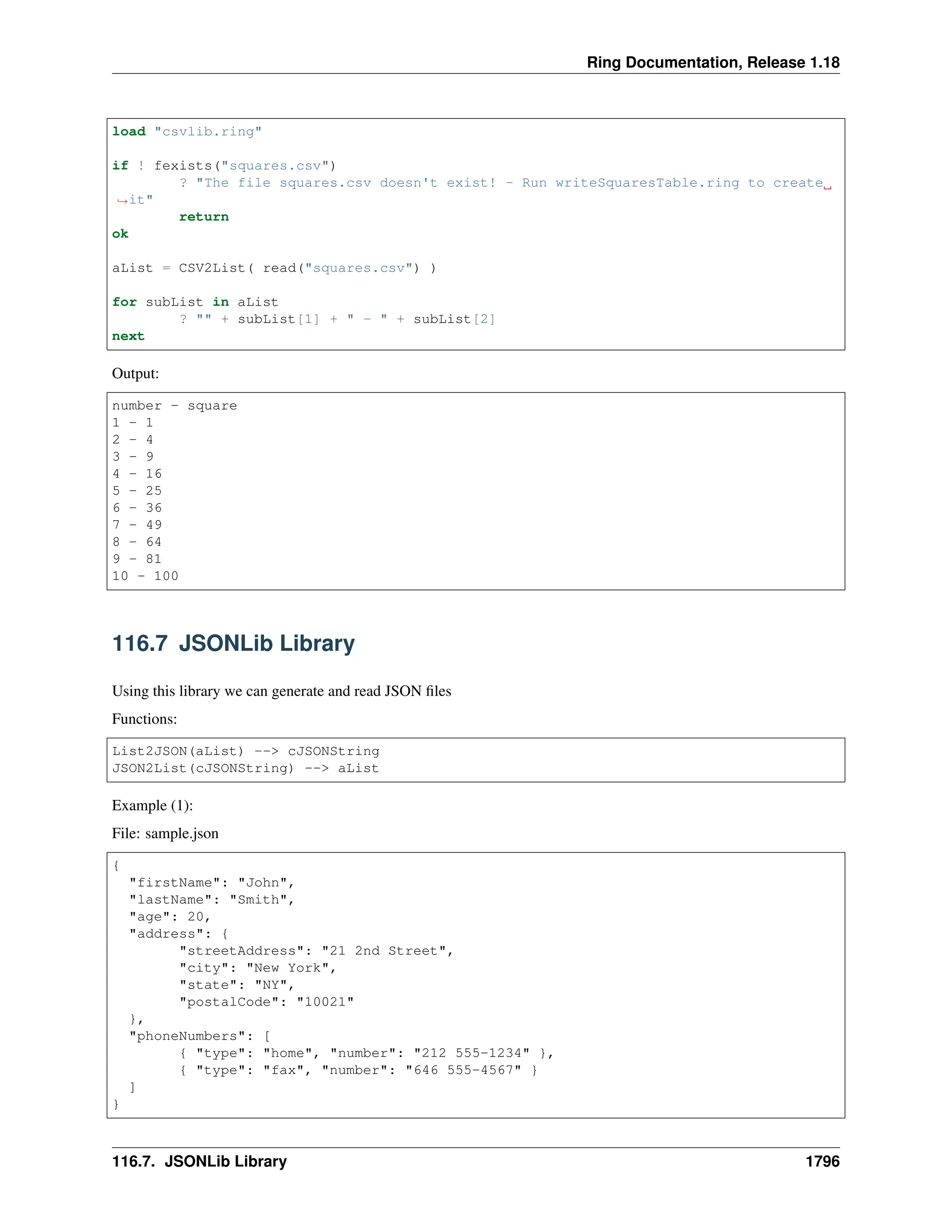Click the 'number - square' output line
This screenshot has height=1232, width=952.
tap(174, 405)
